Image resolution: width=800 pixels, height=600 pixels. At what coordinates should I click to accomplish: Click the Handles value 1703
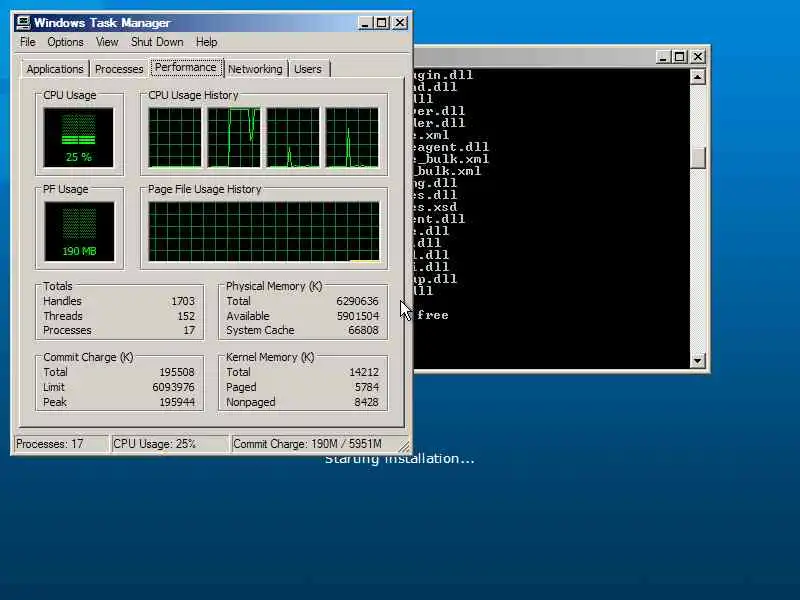click(x=183, y=301)
